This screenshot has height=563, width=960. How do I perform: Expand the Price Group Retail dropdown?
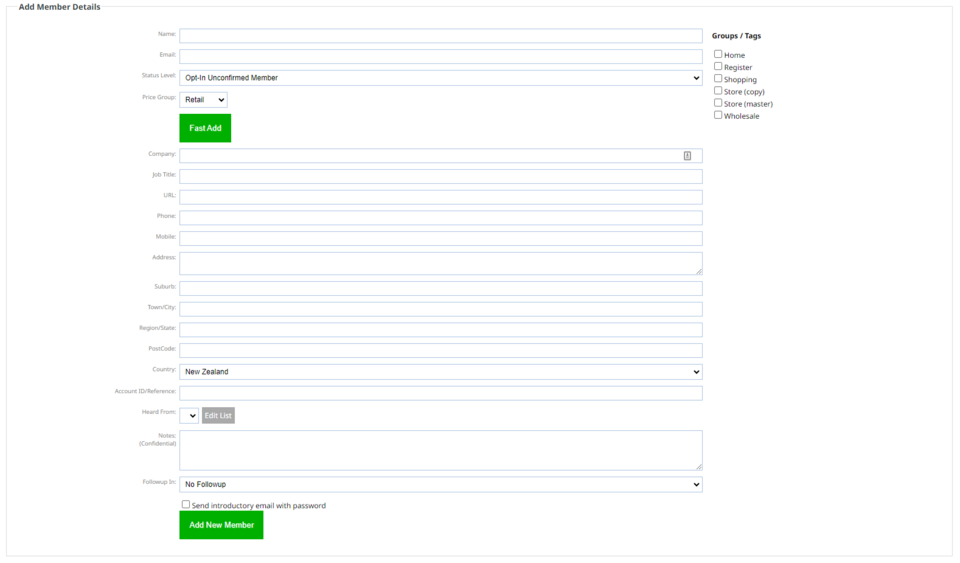[203, 100]
